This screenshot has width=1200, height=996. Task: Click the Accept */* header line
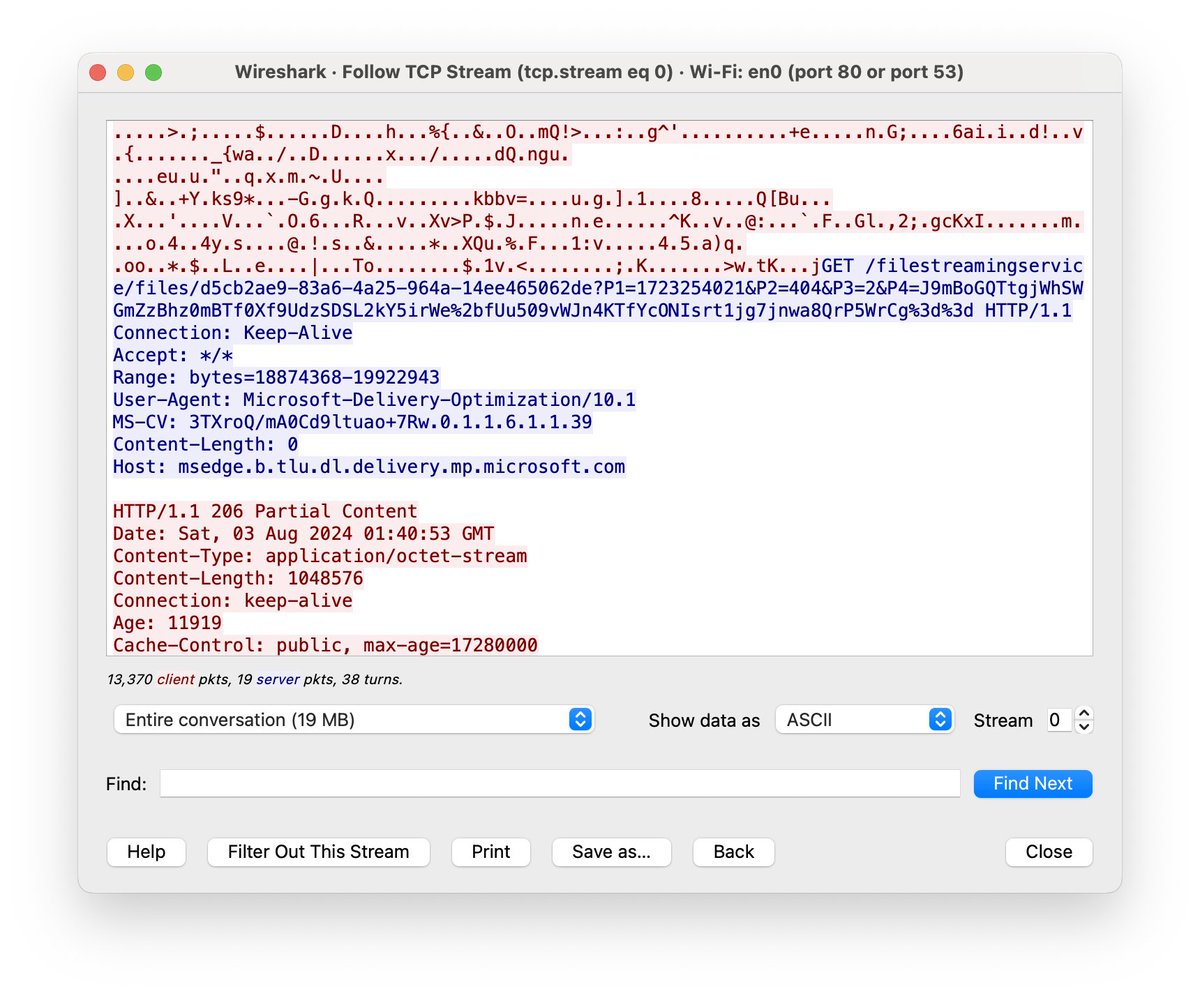pyautogui.click(x=173, y=355)
